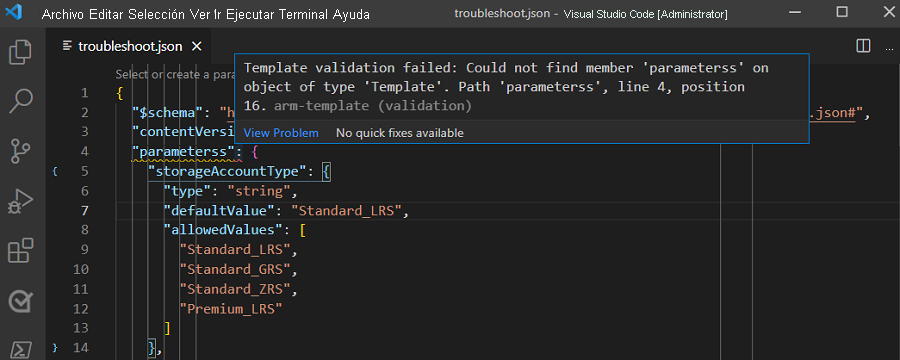Open the Archivo menu

pos(63,14)
